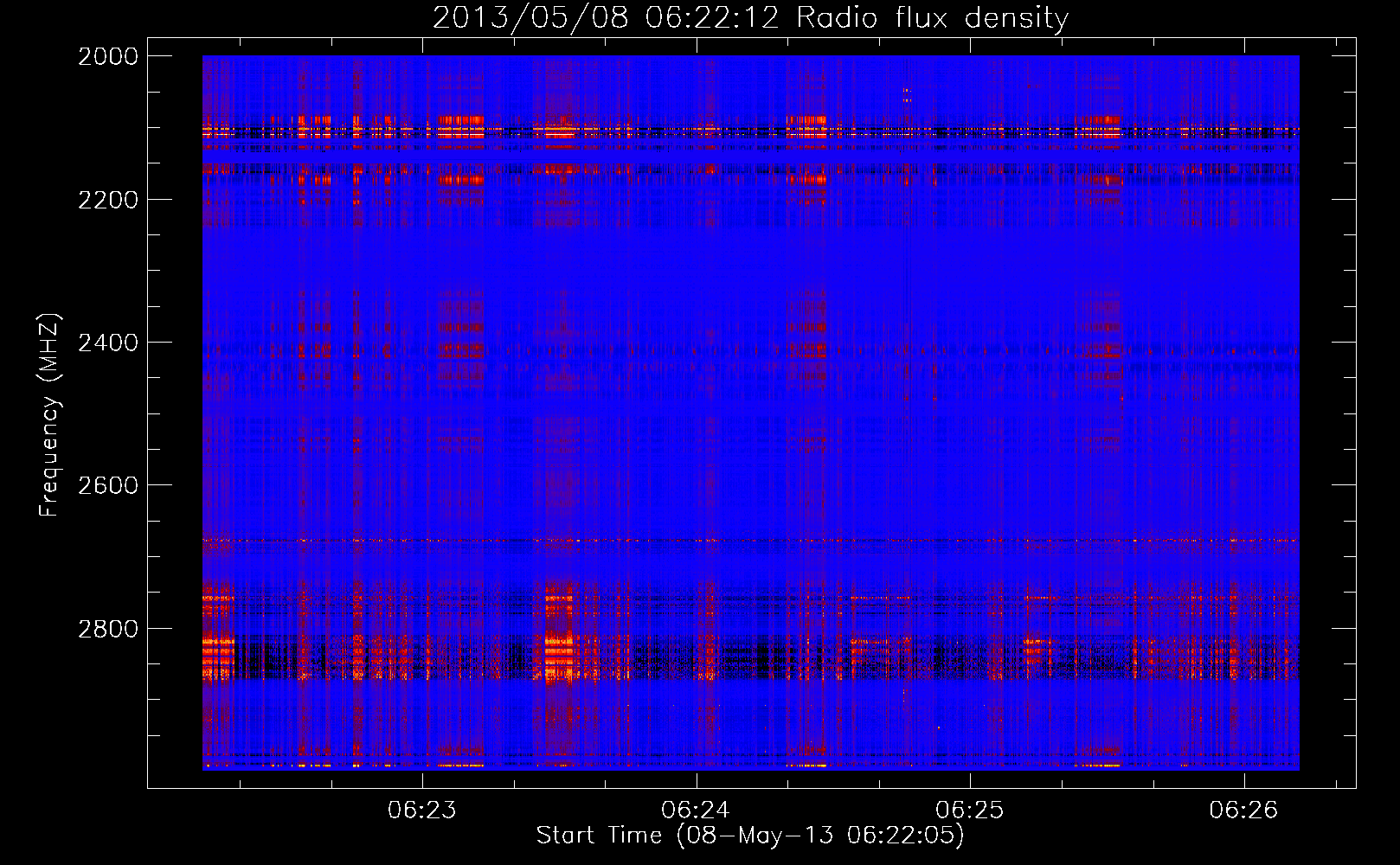The height and width of the screenshot is (865, 1400).
Task: Click the 'Start Time (08-May-13 06:22:05)' label
Action: (x=750, y=836)
